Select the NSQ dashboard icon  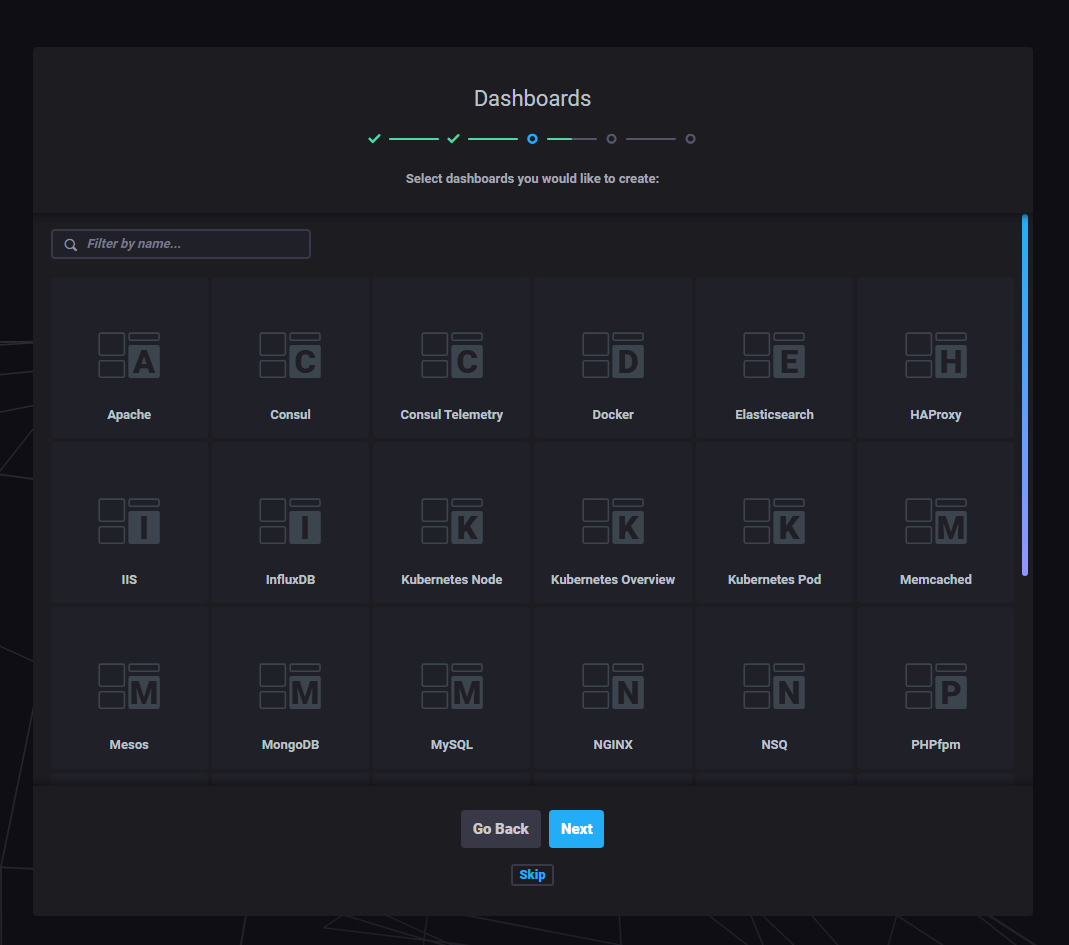click(x=774, y=686)
